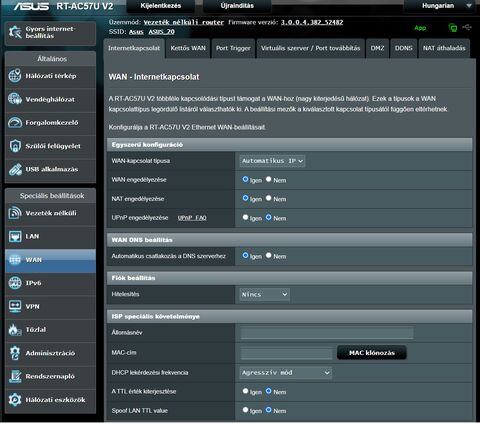The width and height of the screenshot is (480, 424).
Task: Click the Forgalomkezelő gauge icon
Action: pos(15,123)
